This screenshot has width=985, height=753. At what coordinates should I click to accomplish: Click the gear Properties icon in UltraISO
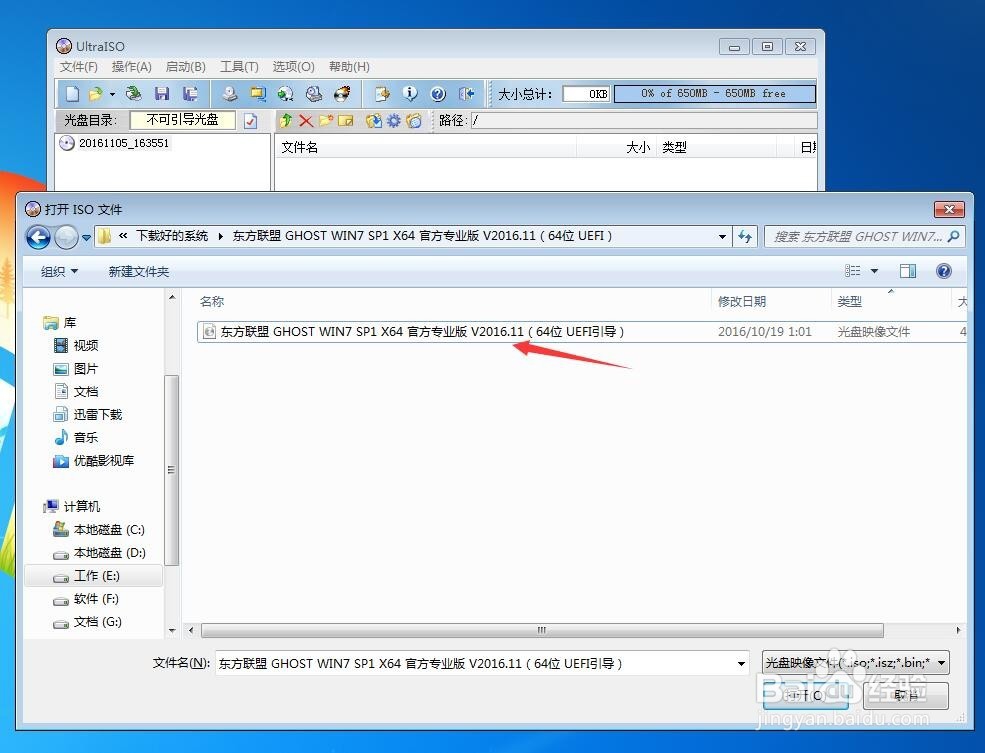tap(394, 121)
